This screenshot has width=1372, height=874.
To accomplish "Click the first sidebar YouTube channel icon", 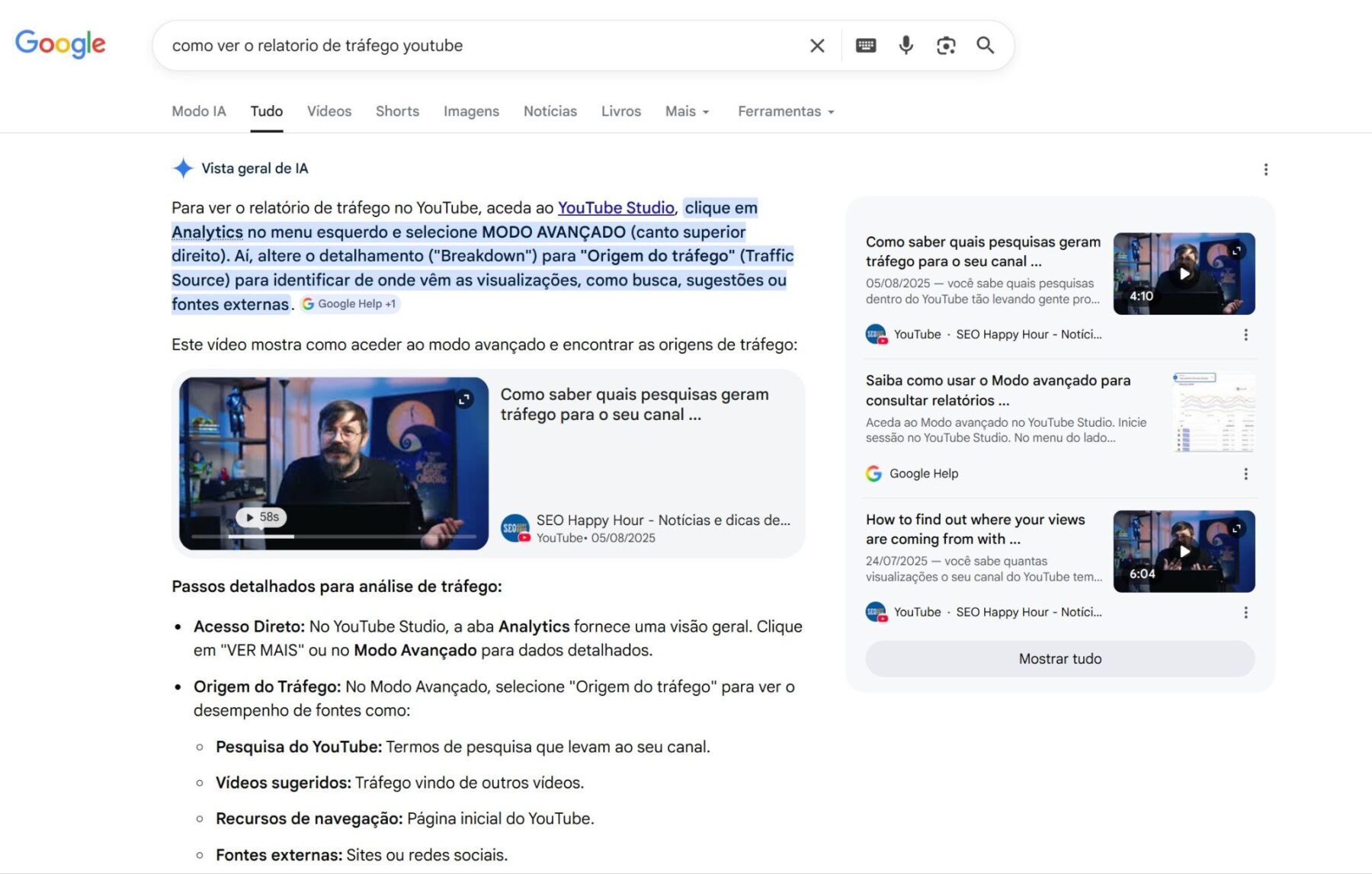I will tap(876, 335).
